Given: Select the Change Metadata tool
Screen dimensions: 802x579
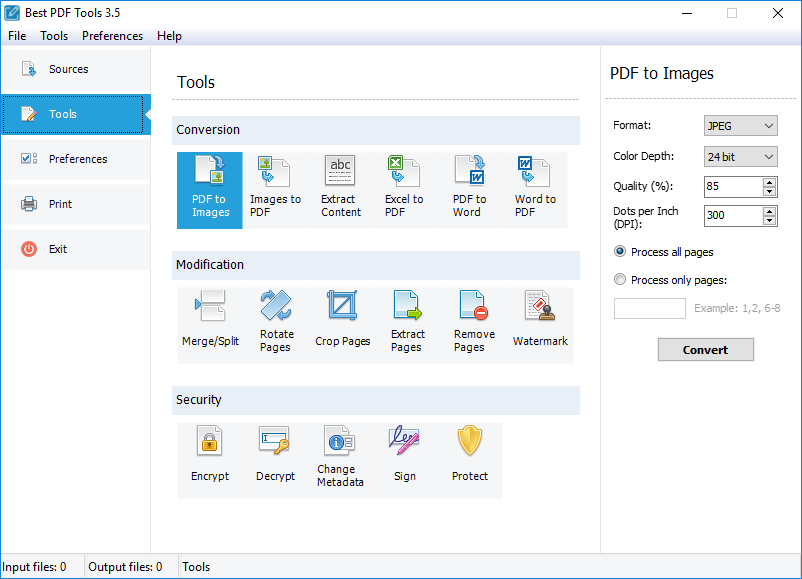Looking at the screenshot, I should [340, 455].
